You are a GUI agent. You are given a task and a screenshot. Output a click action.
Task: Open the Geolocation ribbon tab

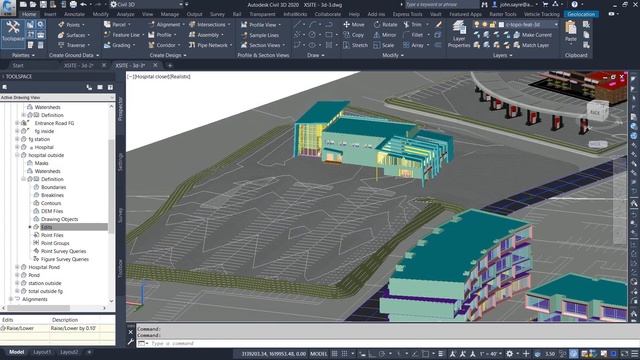click(581, 14)
